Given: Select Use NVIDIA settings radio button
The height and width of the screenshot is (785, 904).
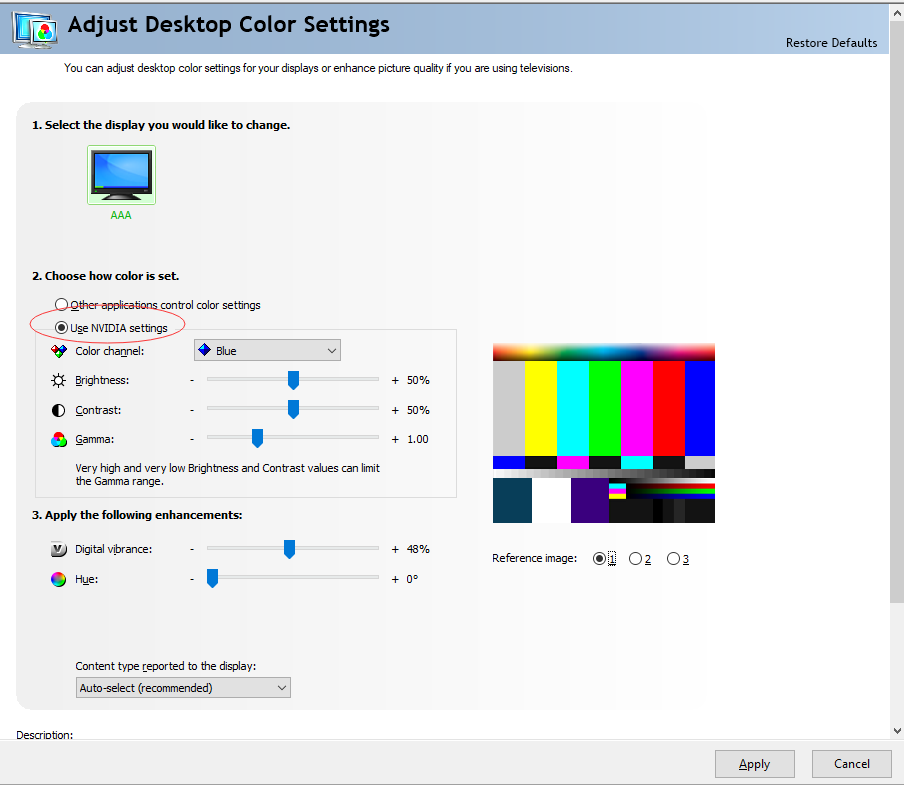Looking at the screenshot, I should pos(62,328).
